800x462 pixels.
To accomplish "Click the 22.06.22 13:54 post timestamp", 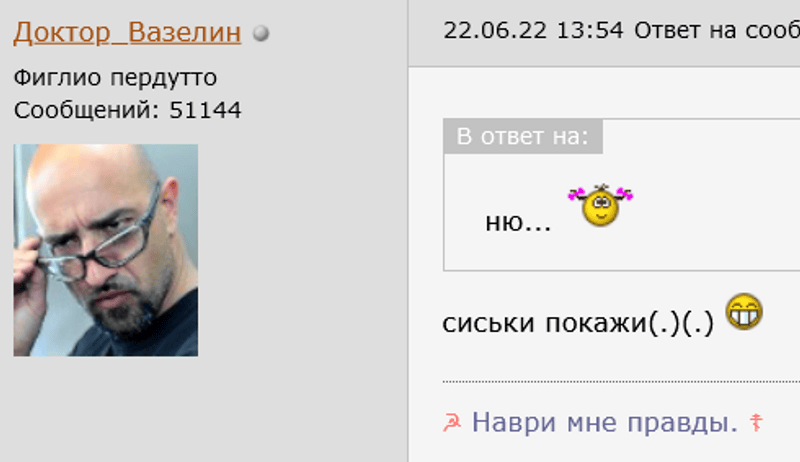I will [533, 31].
